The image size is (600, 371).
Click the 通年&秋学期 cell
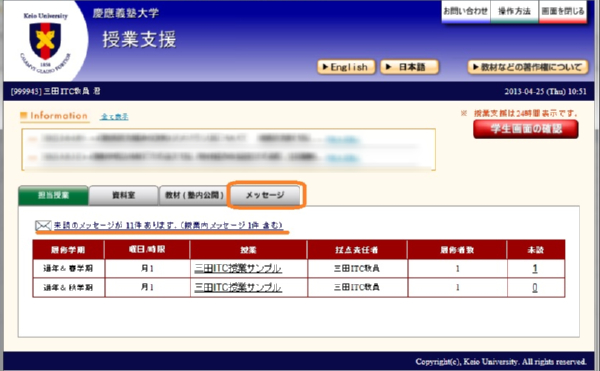click(68, 287)
